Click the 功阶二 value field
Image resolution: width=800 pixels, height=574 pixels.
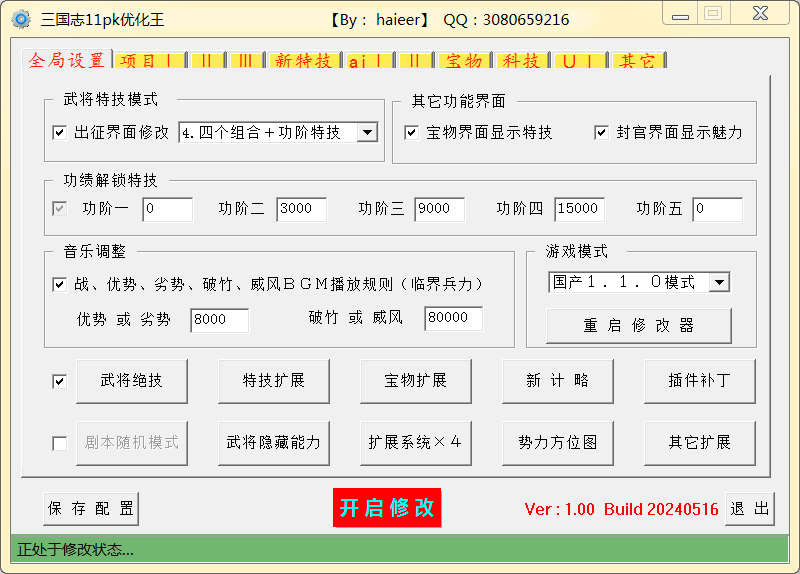click(x=301, y=209)
